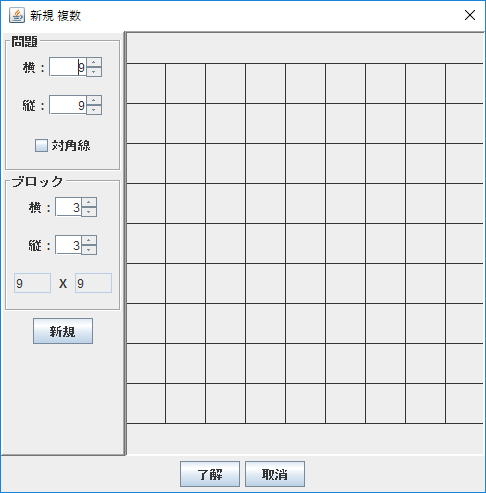The image size is (486, 493).
Task: Increase the ブロック 縦 spinner value
Action: [x=89, y=240]
